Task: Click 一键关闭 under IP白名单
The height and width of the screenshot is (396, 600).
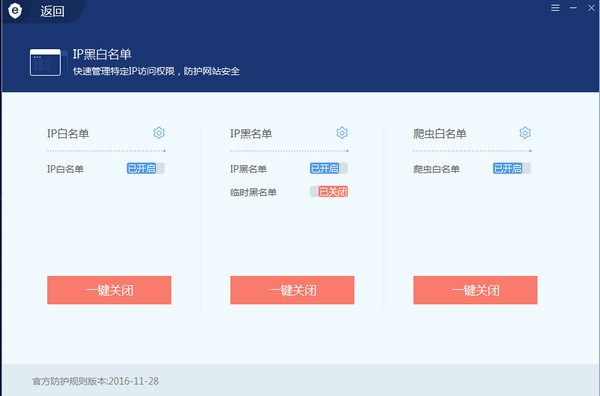Action: click(109, 290)
